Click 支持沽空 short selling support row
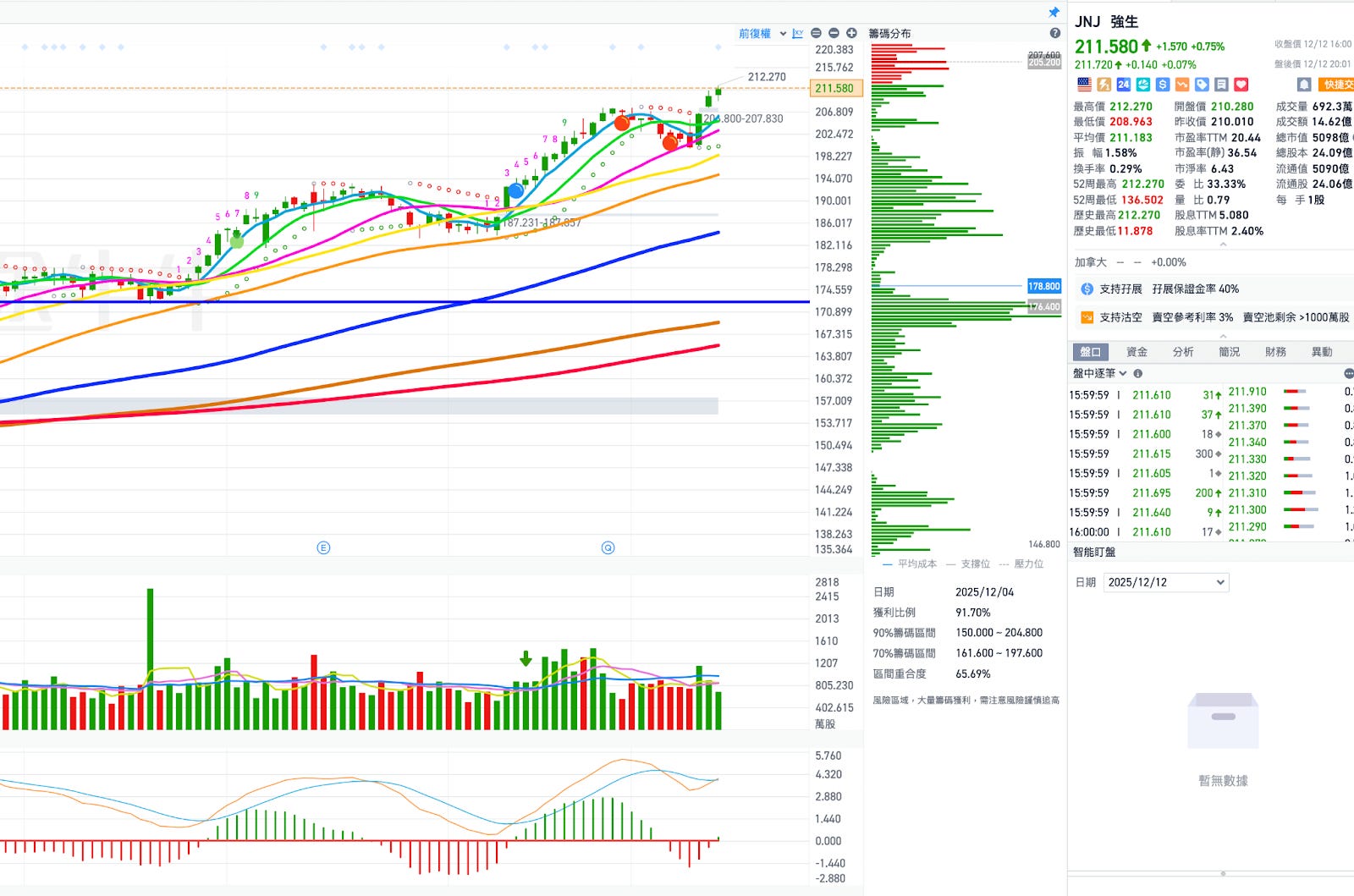Viewport: 1354px width, 896px height. 1215,317
